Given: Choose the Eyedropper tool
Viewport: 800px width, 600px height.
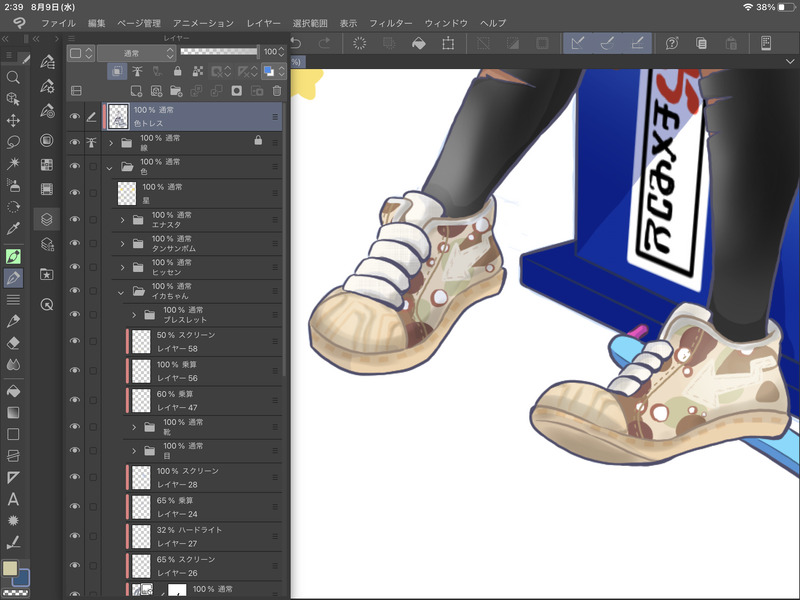Looking at the screenshot, I should click(x=13, y=229).
